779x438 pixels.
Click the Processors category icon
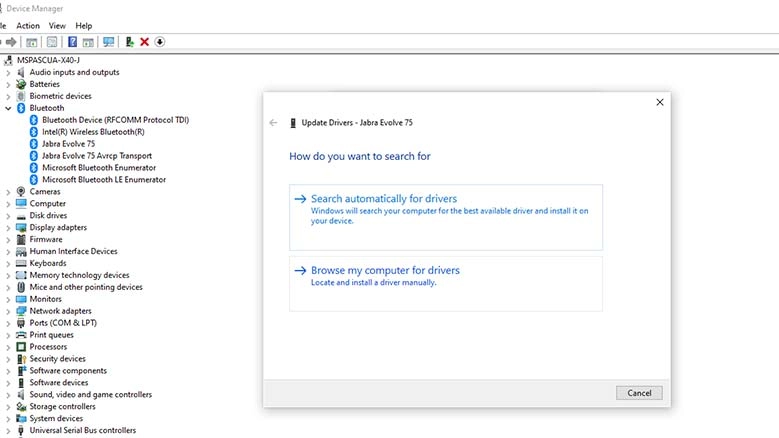click(21, 347)
